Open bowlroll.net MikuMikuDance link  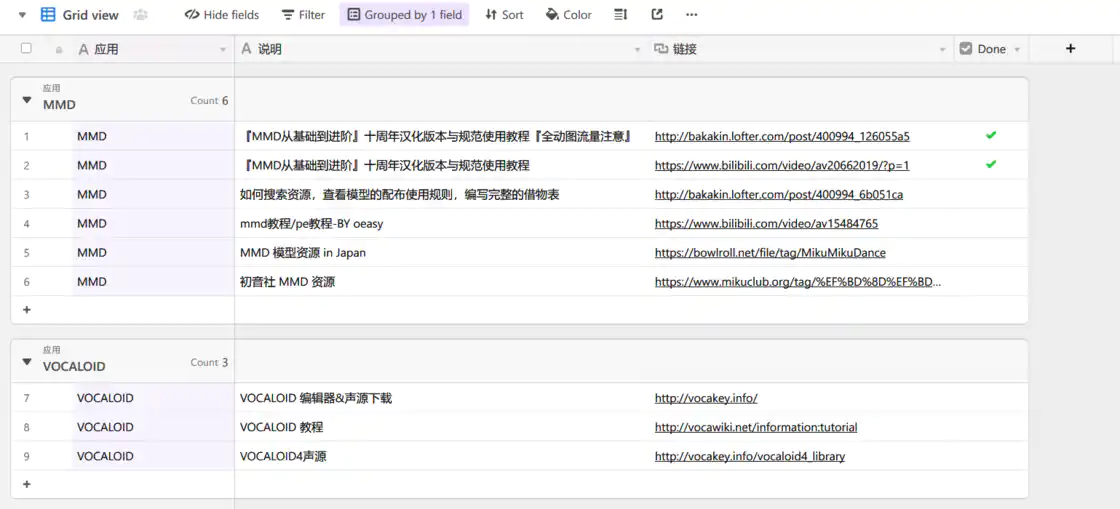pos(770,253)
